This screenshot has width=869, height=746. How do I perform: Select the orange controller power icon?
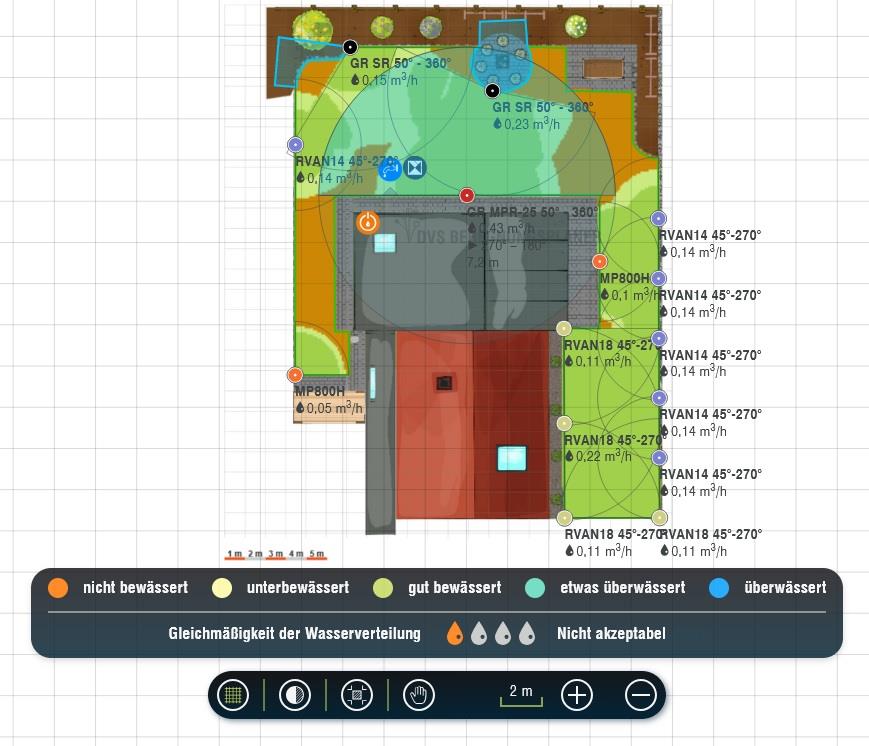(368, 222)
